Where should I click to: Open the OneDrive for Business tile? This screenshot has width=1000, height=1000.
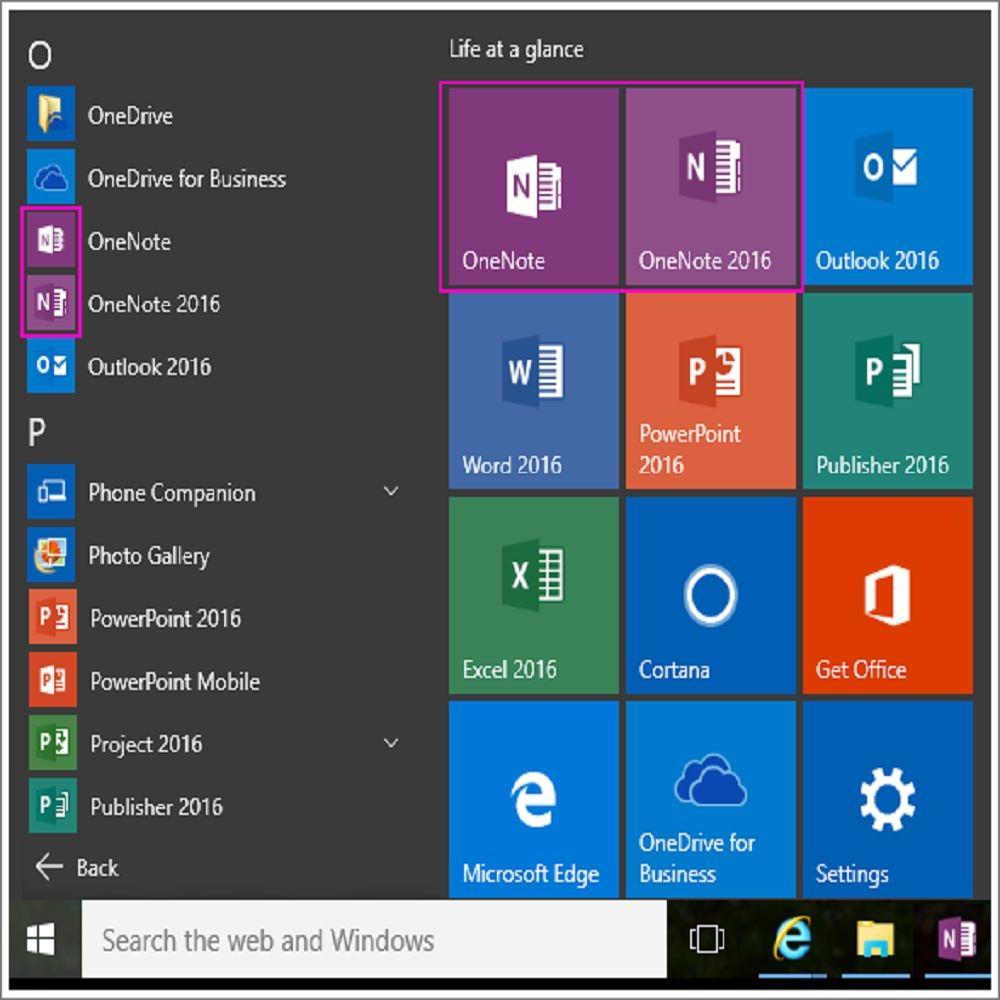coord(710,800)
